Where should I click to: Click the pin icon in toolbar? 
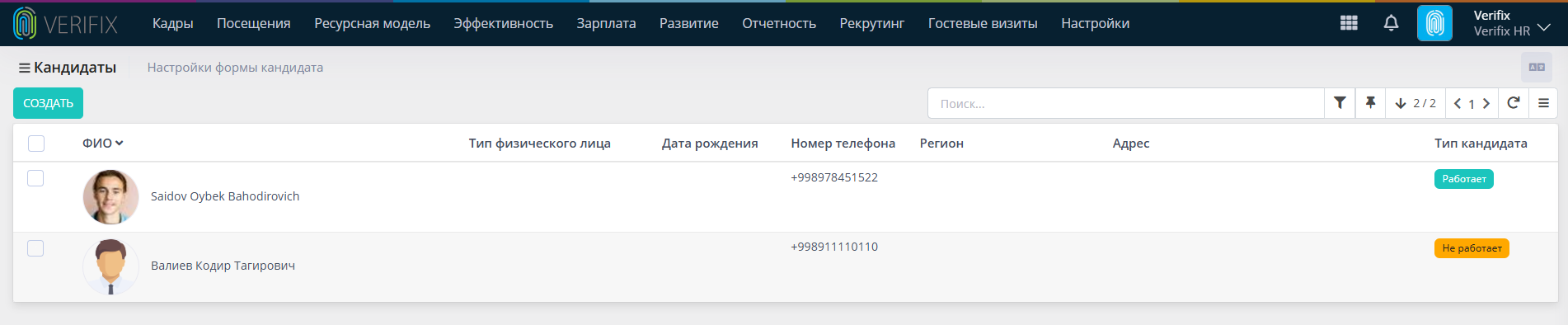pos(1370,103)
